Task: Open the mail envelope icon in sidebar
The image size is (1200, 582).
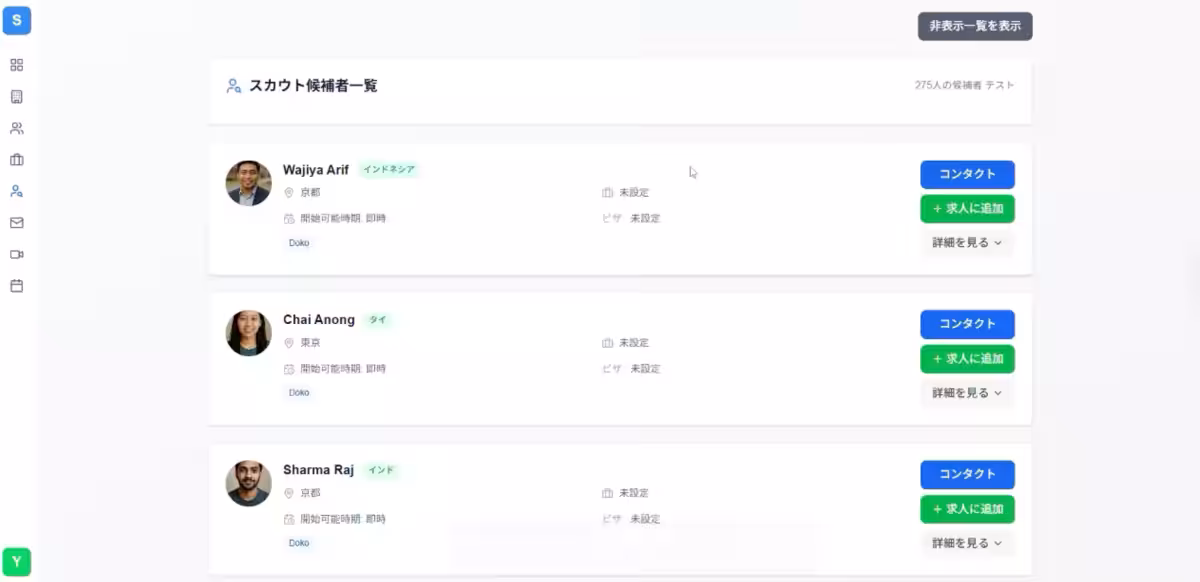Action: [x=16, y=223]
